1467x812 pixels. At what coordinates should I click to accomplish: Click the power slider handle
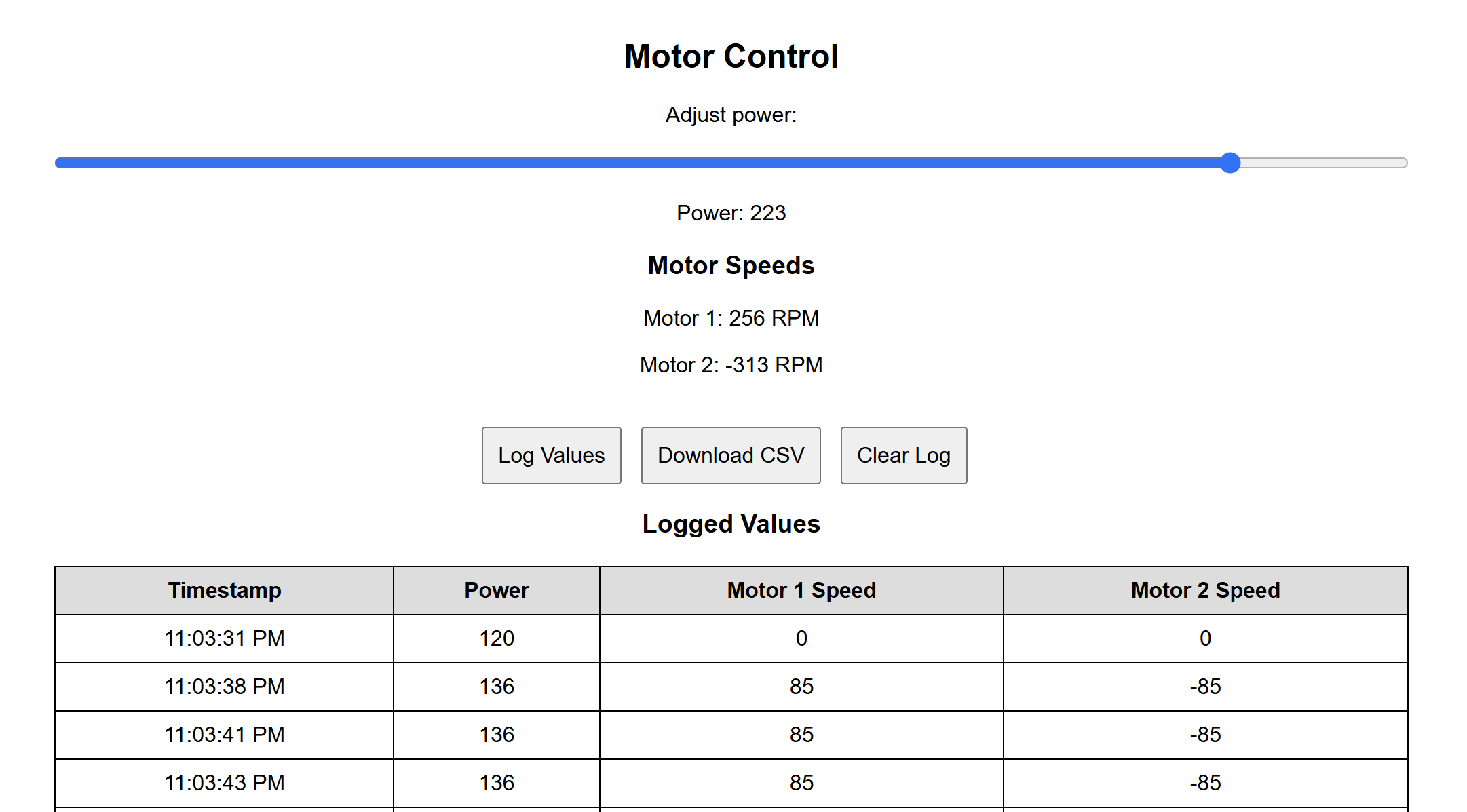tap(1230, 163)
